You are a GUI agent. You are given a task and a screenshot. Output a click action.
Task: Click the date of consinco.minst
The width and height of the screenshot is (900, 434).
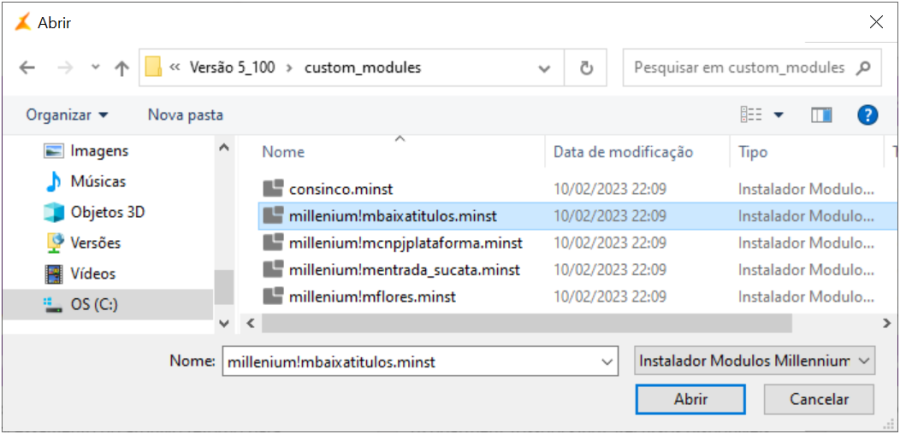[610, 189]
